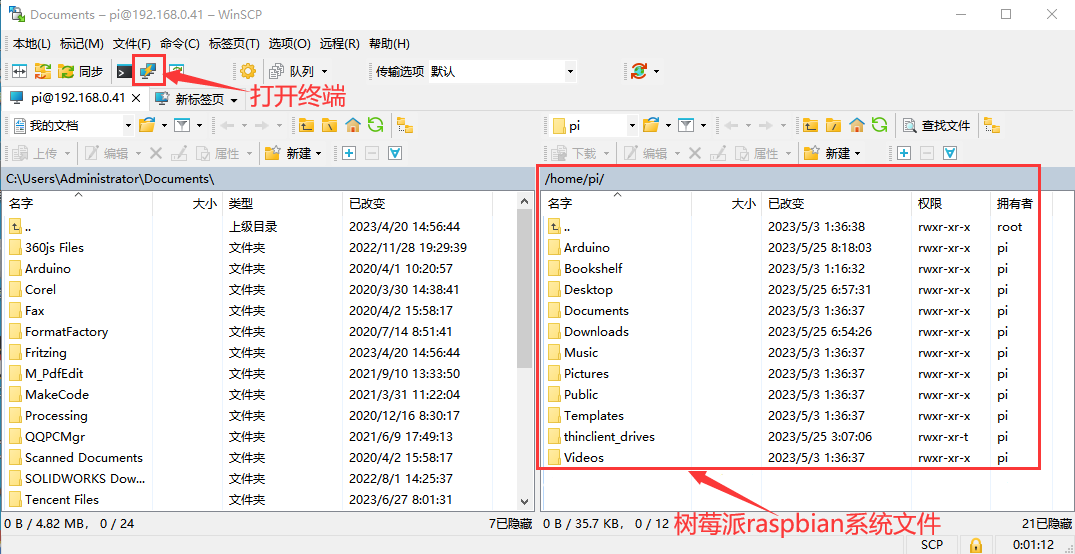Select the Downloads folder in remote panel

(596, 331)
